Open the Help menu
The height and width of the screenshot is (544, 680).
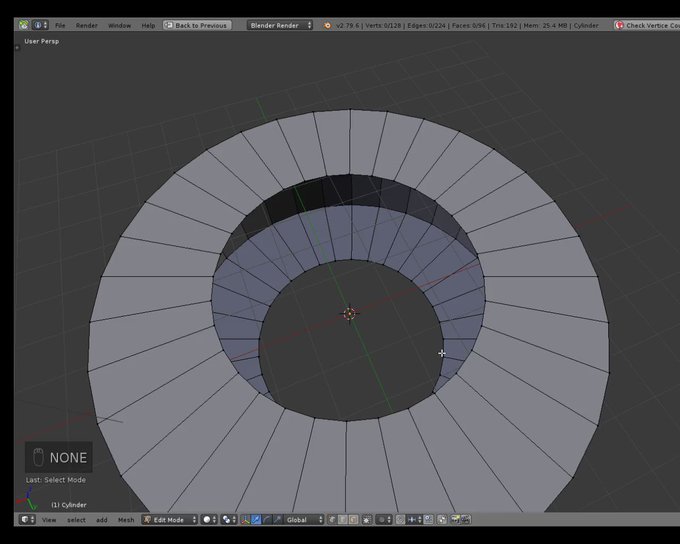click(x=148, y=26)
